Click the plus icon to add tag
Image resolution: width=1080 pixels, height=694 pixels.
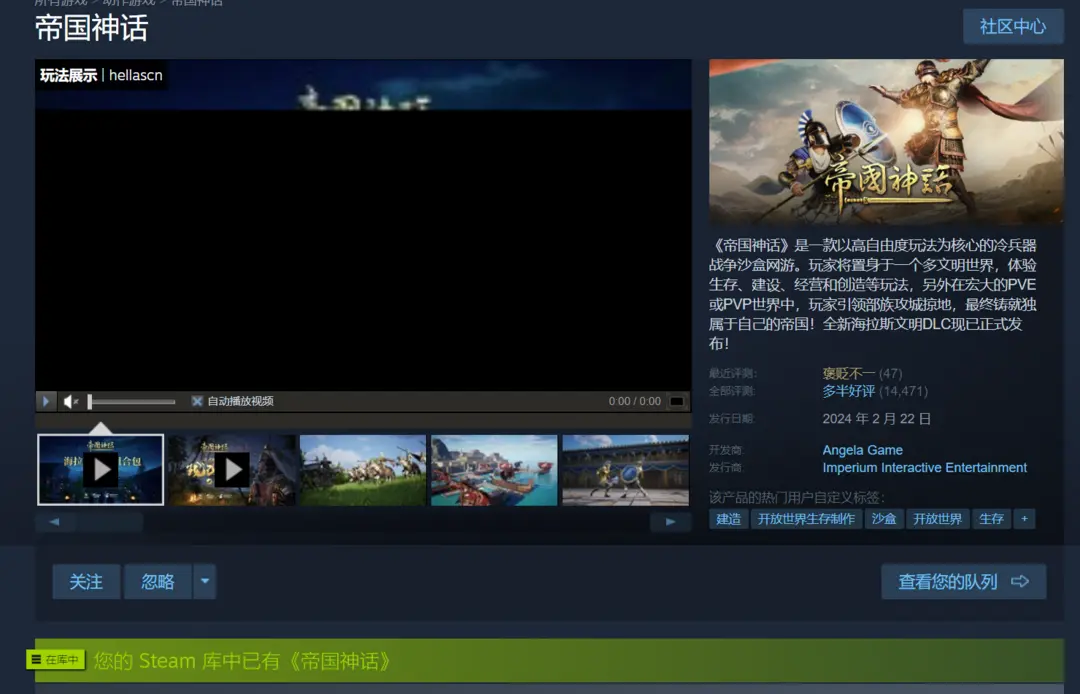[x=1023, y=519]
